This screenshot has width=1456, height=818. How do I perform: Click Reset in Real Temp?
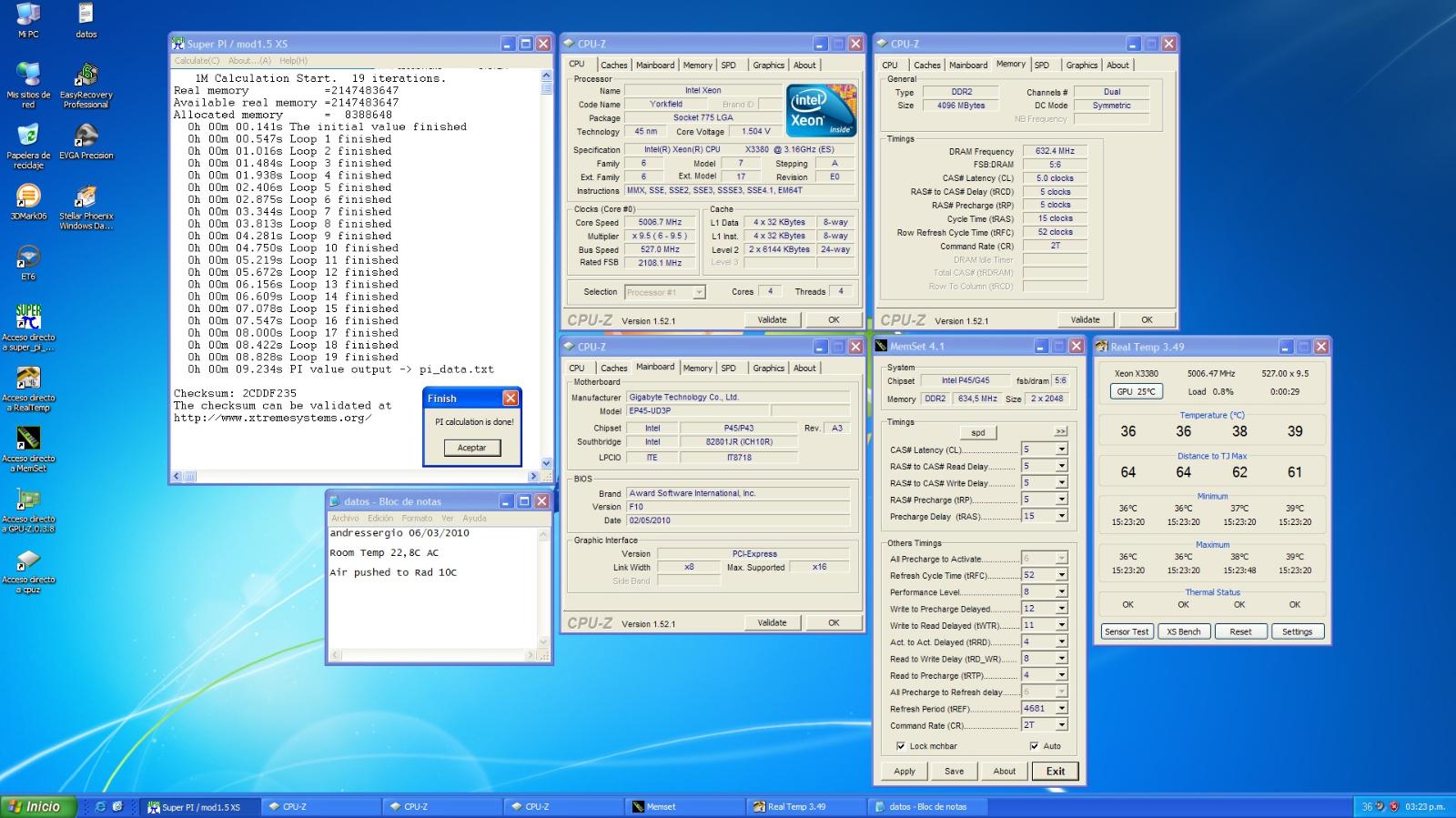click(1240, 631)
